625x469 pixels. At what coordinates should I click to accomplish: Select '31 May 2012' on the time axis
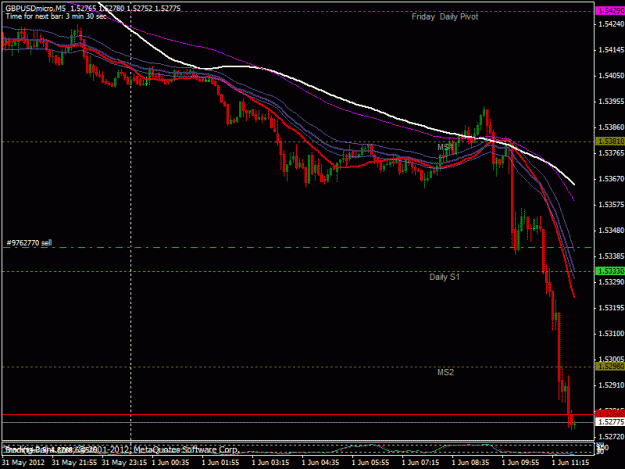(23, 463)
